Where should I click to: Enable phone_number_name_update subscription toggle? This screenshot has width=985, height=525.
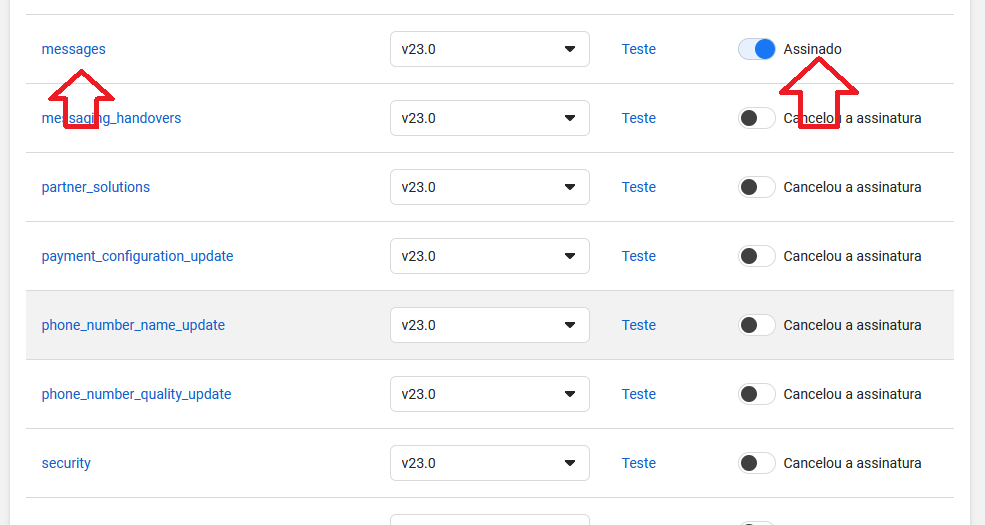pyautogui.click(x=756, y=325)
